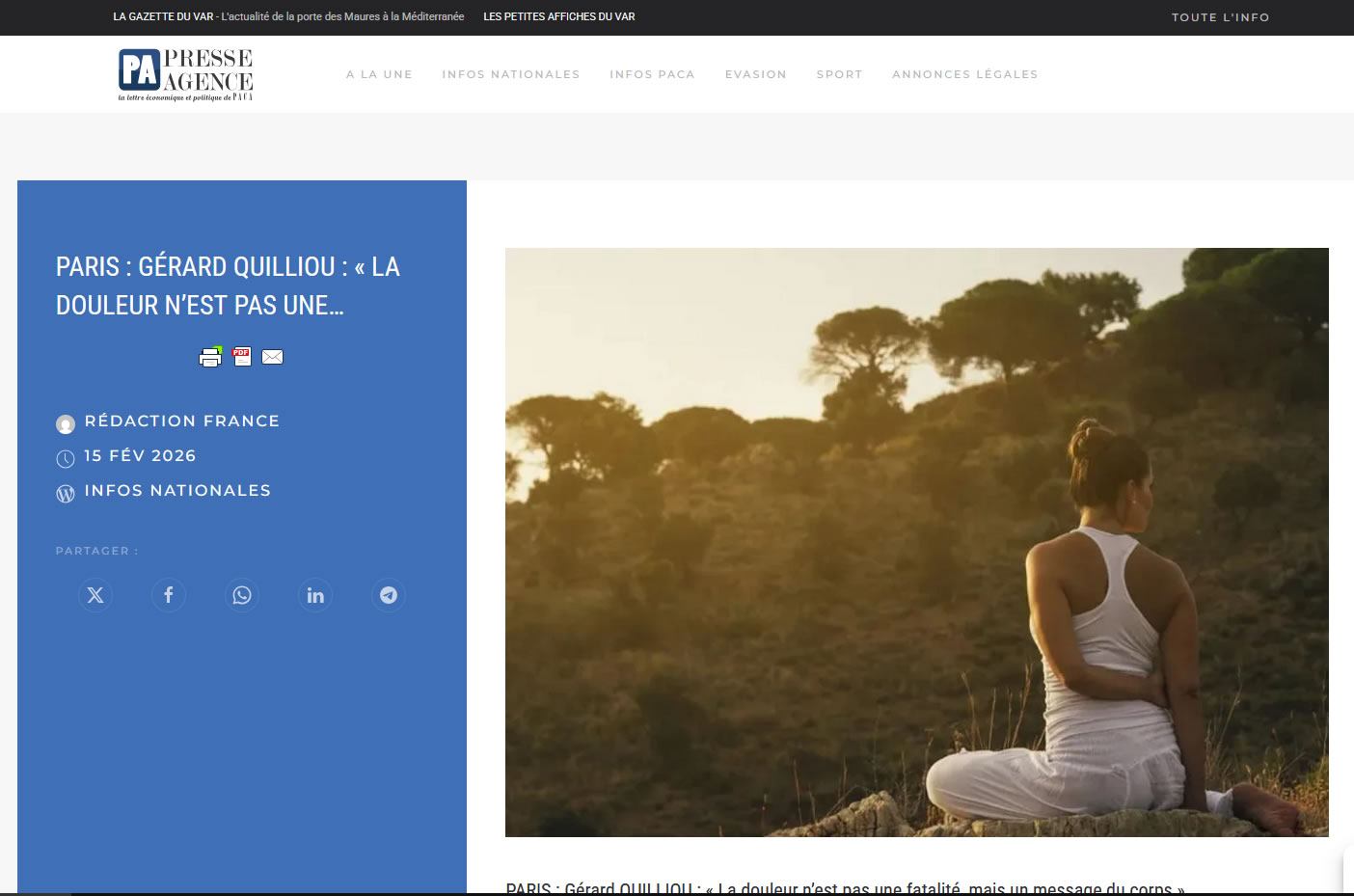Click the WordPress icon before Infos Nationales
The image size is (1354, 896).
(x=65, y=493)
